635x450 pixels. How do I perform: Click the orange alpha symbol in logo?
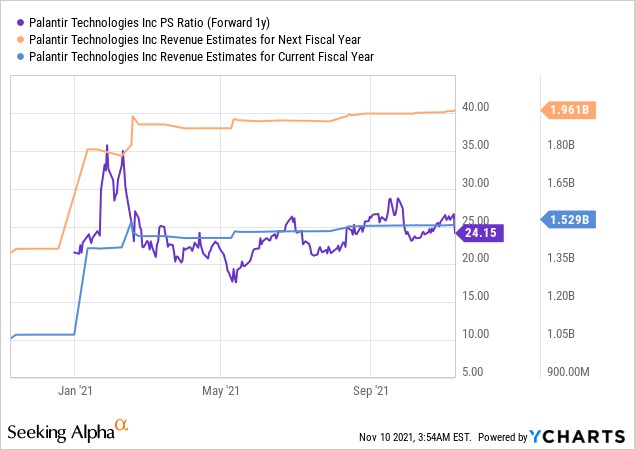121,425
